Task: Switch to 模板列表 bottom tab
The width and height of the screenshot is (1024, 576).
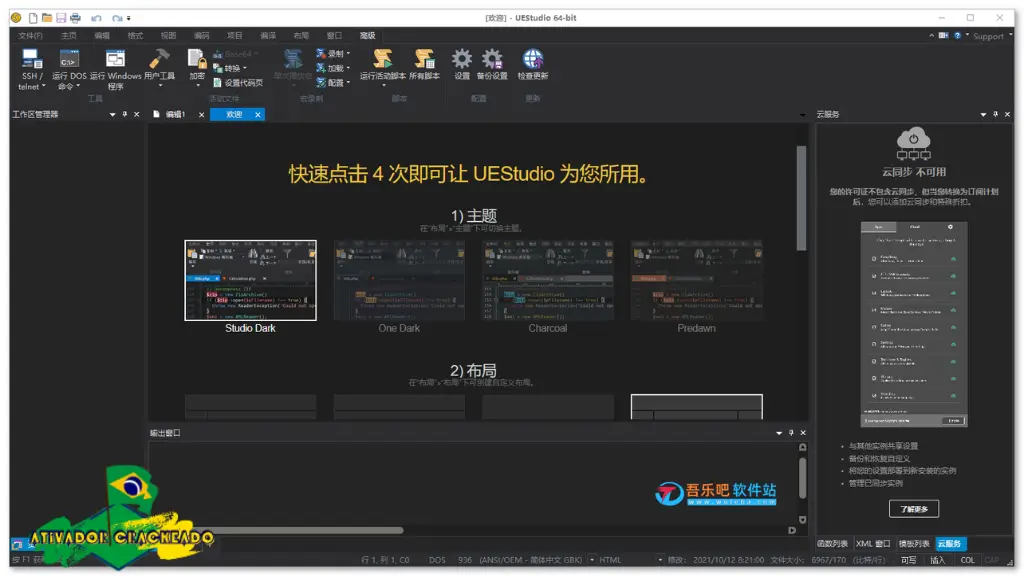Action: click(x=914, y=544)
